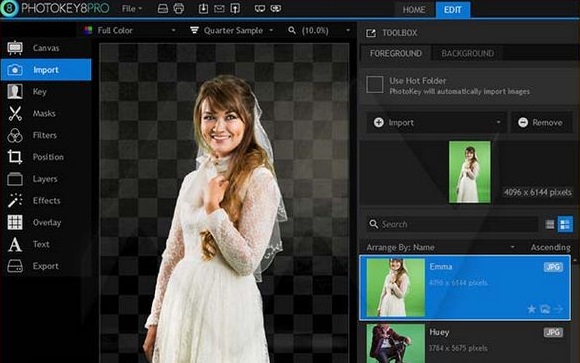Expand the Import button dropdown arrow
Screen dimensions: 580x363
click(498, 122)
